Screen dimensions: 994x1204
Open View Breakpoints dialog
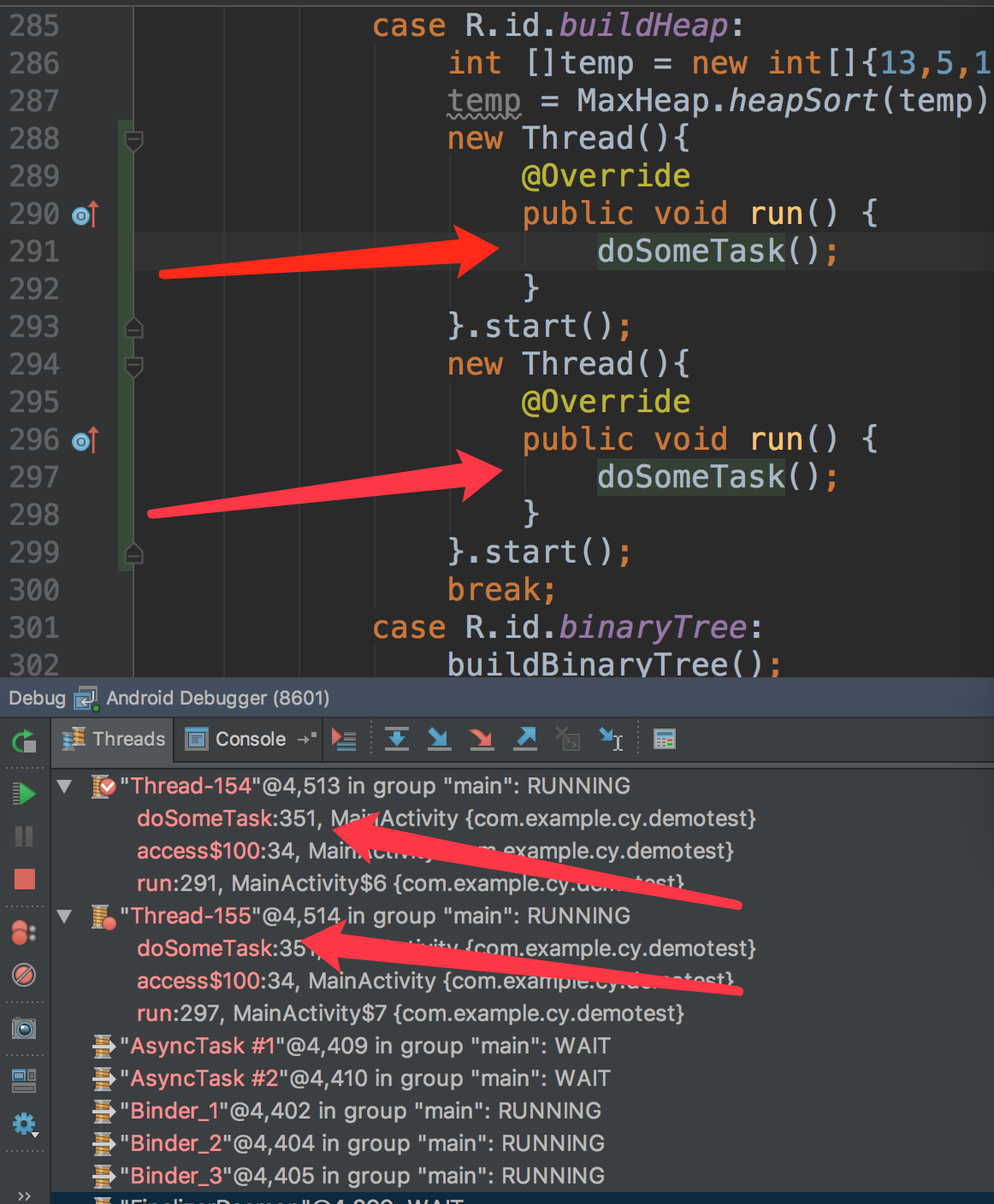[25, 932]
